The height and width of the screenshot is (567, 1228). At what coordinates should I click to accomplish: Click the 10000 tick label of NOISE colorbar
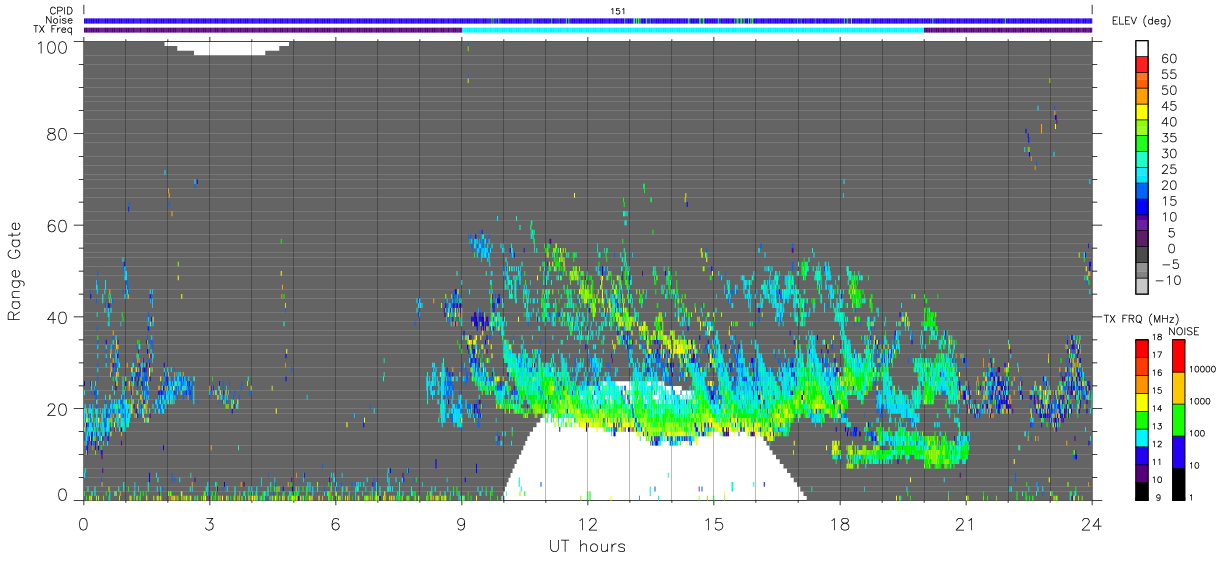click(x=1205, y=369)
